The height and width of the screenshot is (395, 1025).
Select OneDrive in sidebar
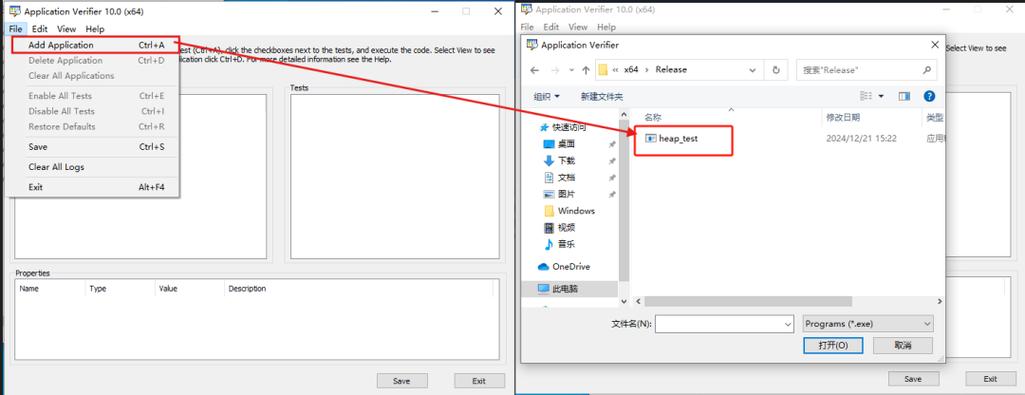564,267
